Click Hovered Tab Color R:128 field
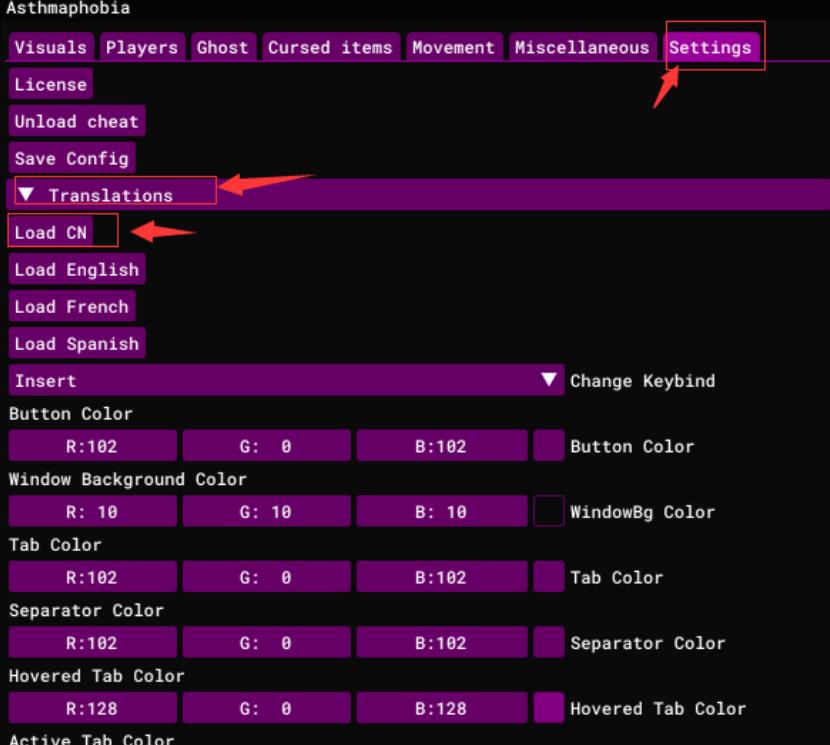Image resolution: width=830 pixels, height=745 pixels. pyautogui.click(x=93, y=708)
